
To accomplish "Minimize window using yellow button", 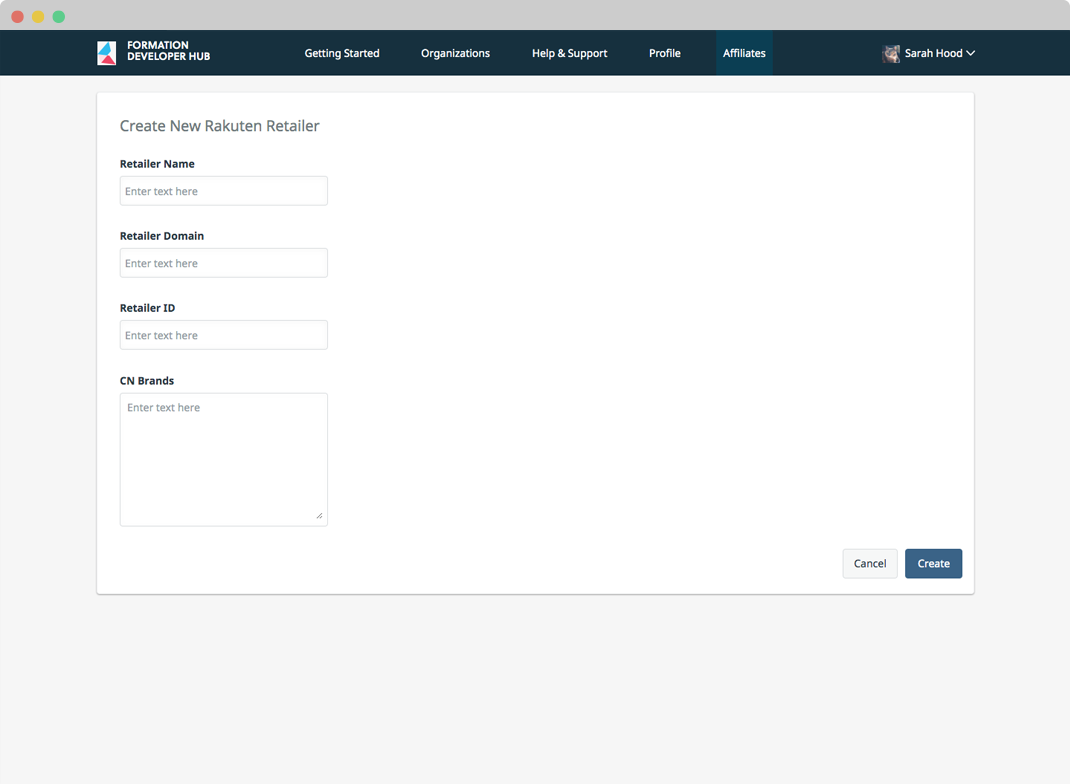I will point(38,16).
